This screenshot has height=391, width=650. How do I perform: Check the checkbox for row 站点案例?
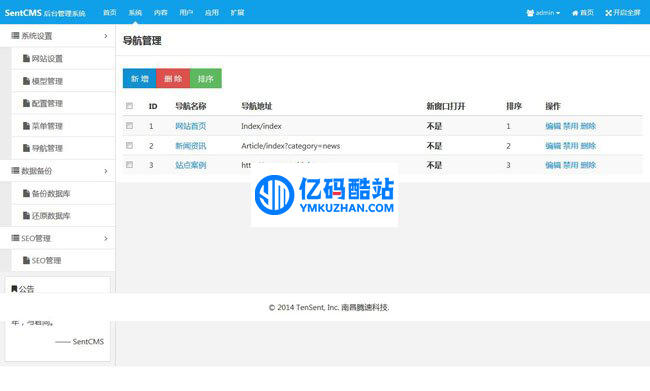pyautogui.click(x=129, y=165)
